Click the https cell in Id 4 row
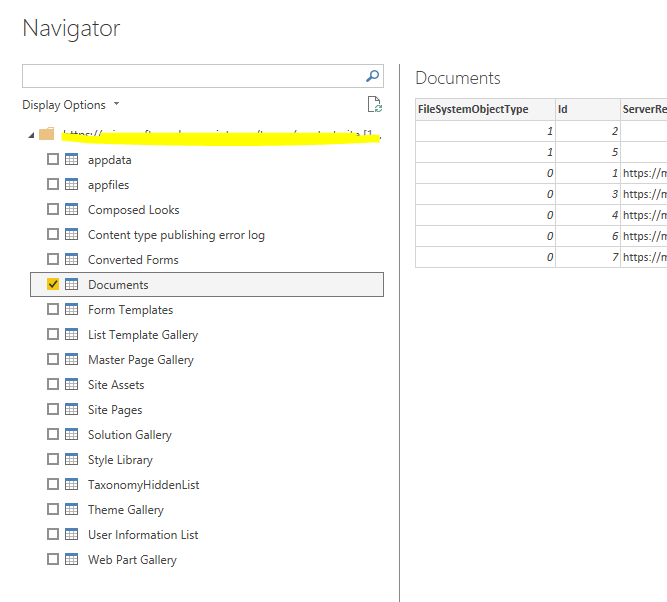The height and width of the screenshot is (602, 667). pos(644,215)
